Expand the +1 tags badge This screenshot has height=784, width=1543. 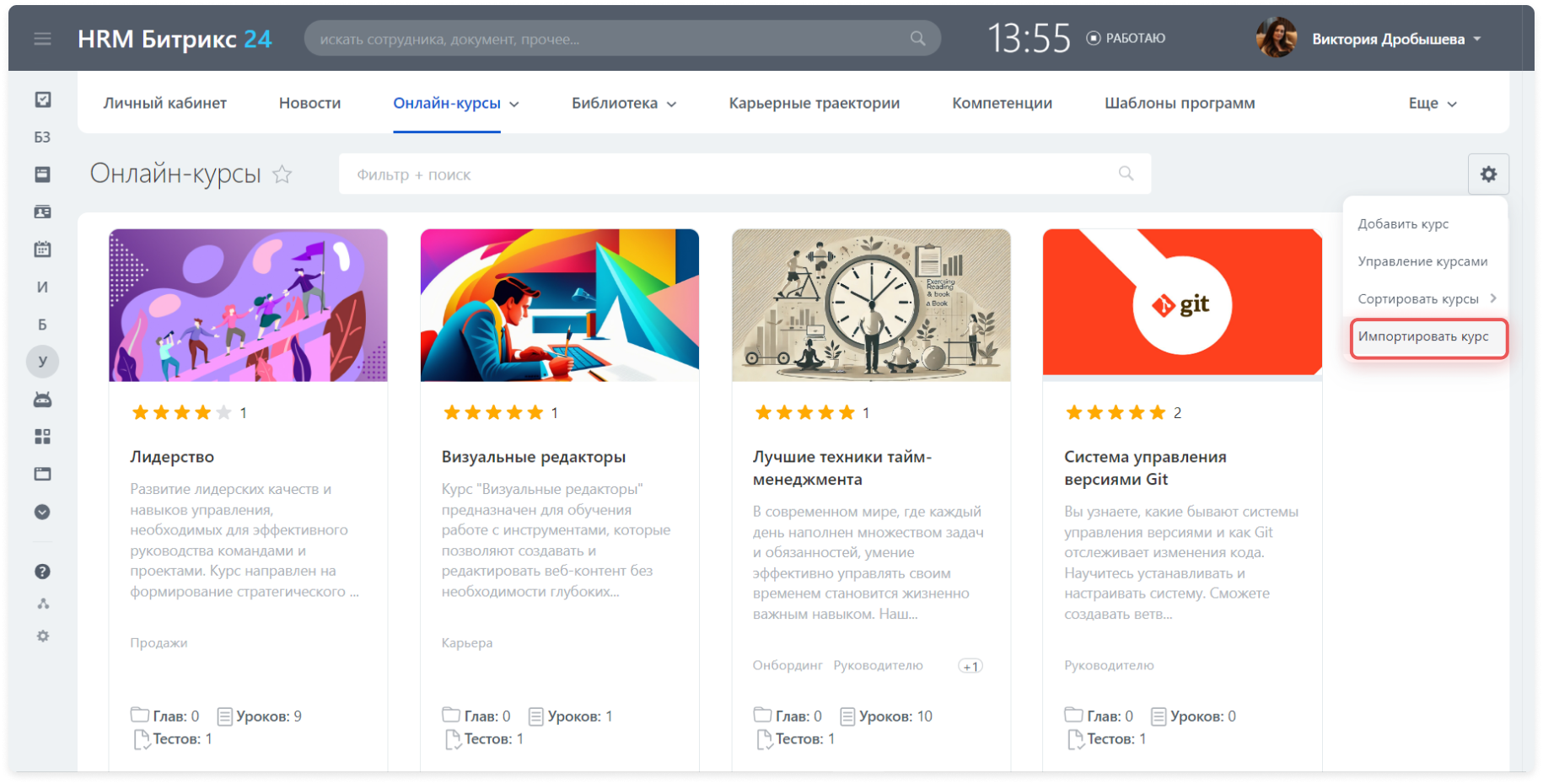click(x=970, y=666)
